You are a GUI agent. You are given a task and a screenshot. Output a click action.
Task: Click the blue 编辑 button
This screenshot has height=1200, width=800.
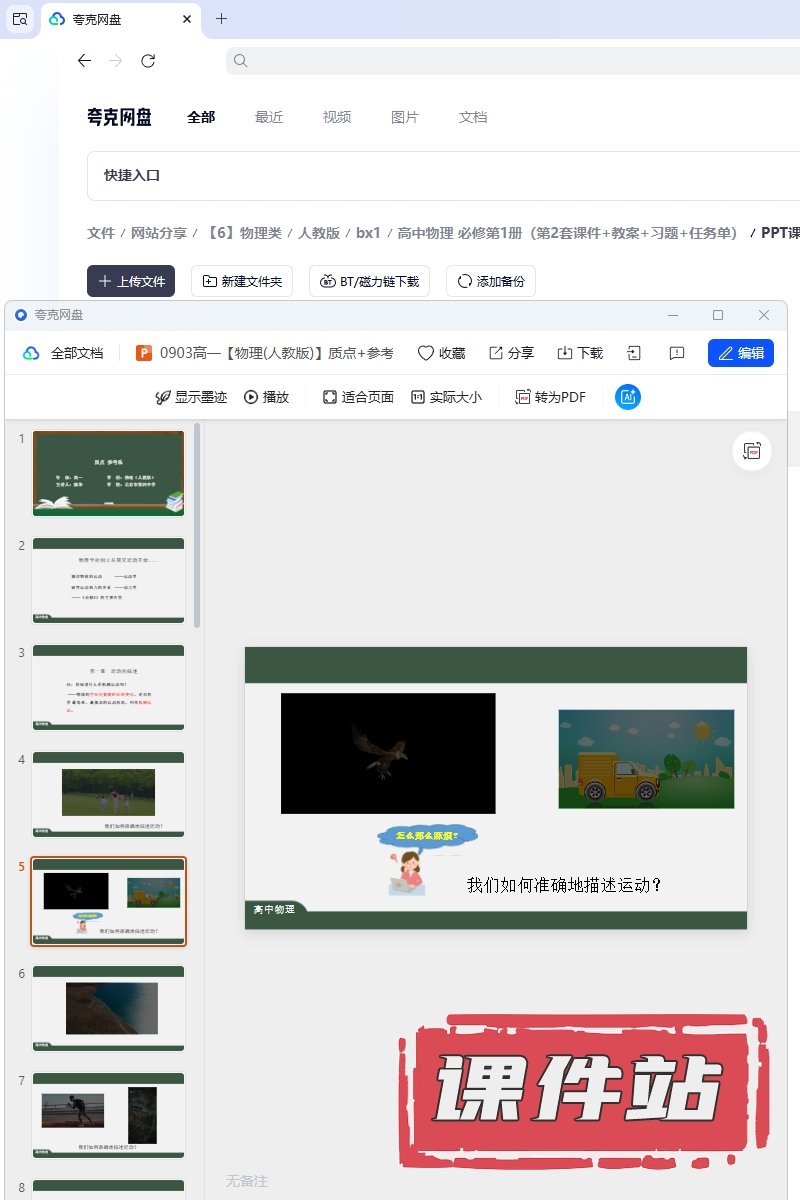(x=741, y=353)
